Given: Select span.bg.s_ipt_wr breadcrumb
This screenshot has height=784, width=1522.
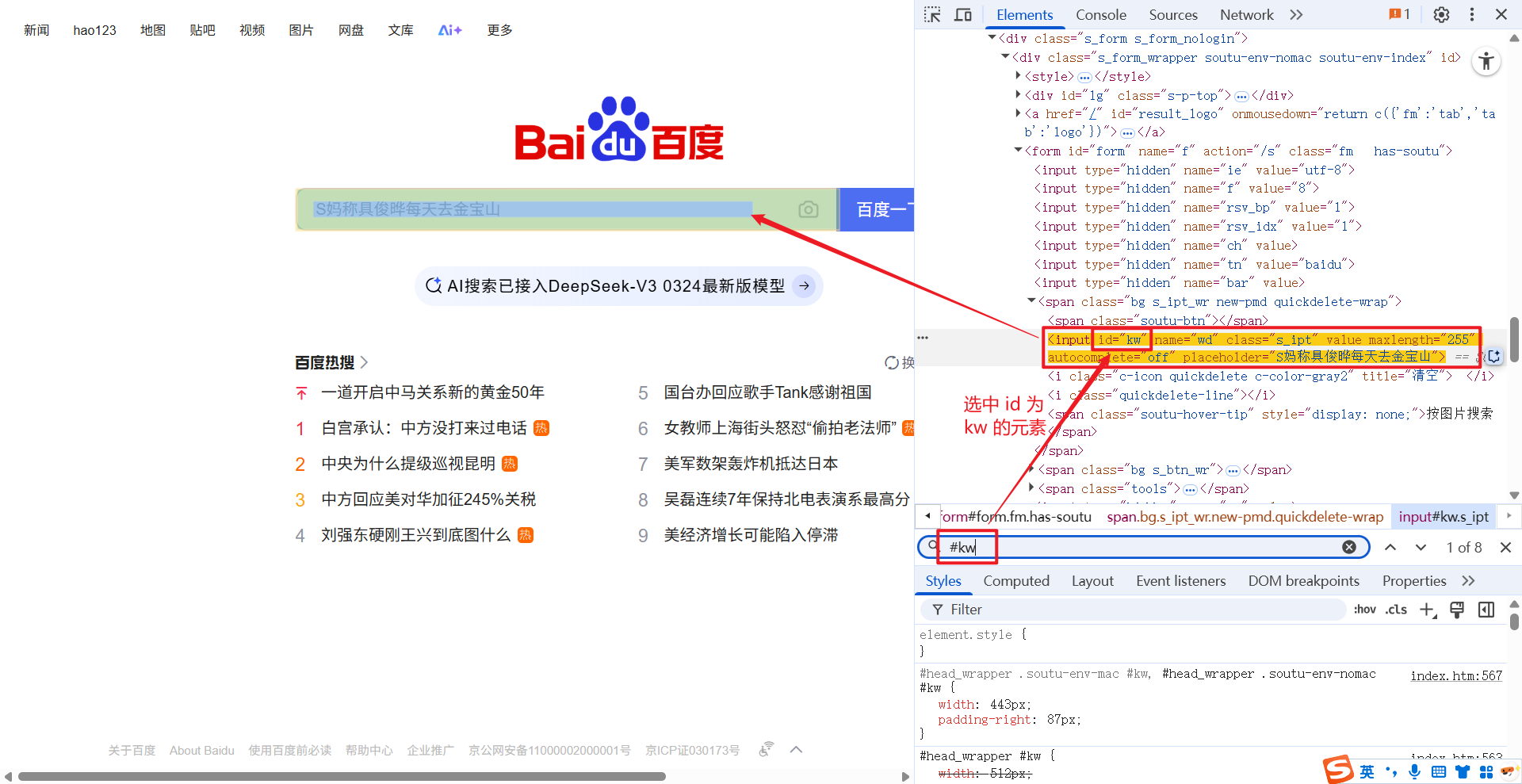Looking at the screenshot, I should tap(1245, 517).
